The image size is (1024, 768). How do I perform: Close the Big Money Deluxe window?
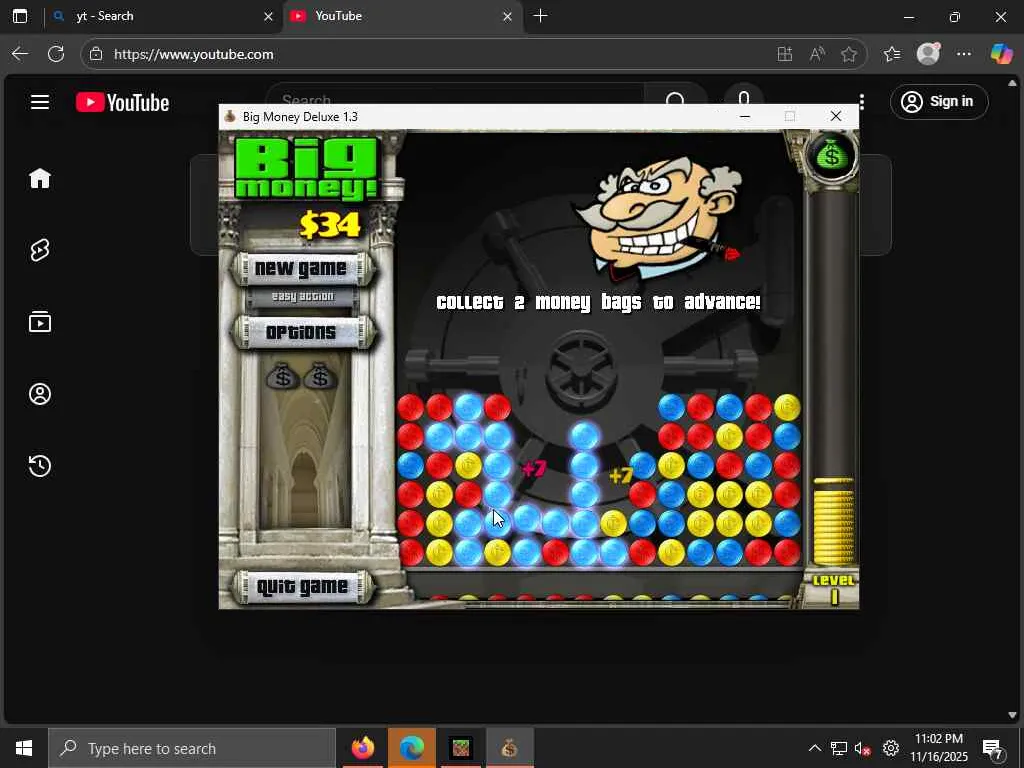[x=835, y=116]
